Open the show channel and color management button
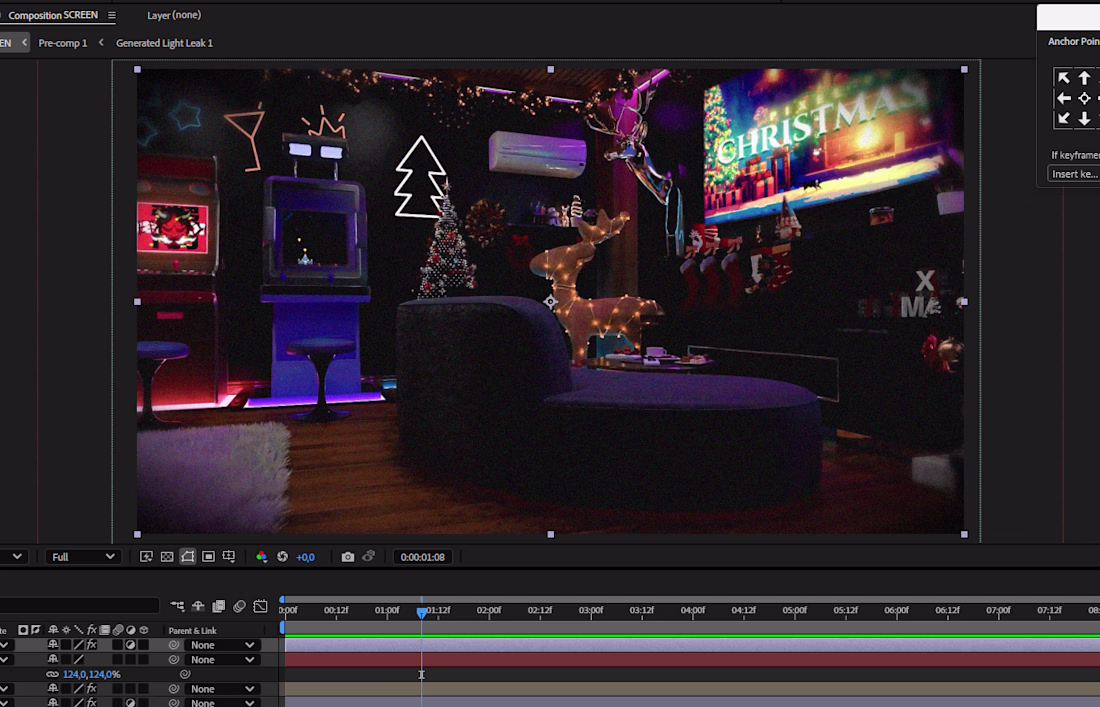Image resolution: width=1100 pixels, height=707 pixels. tap(262, 557)
